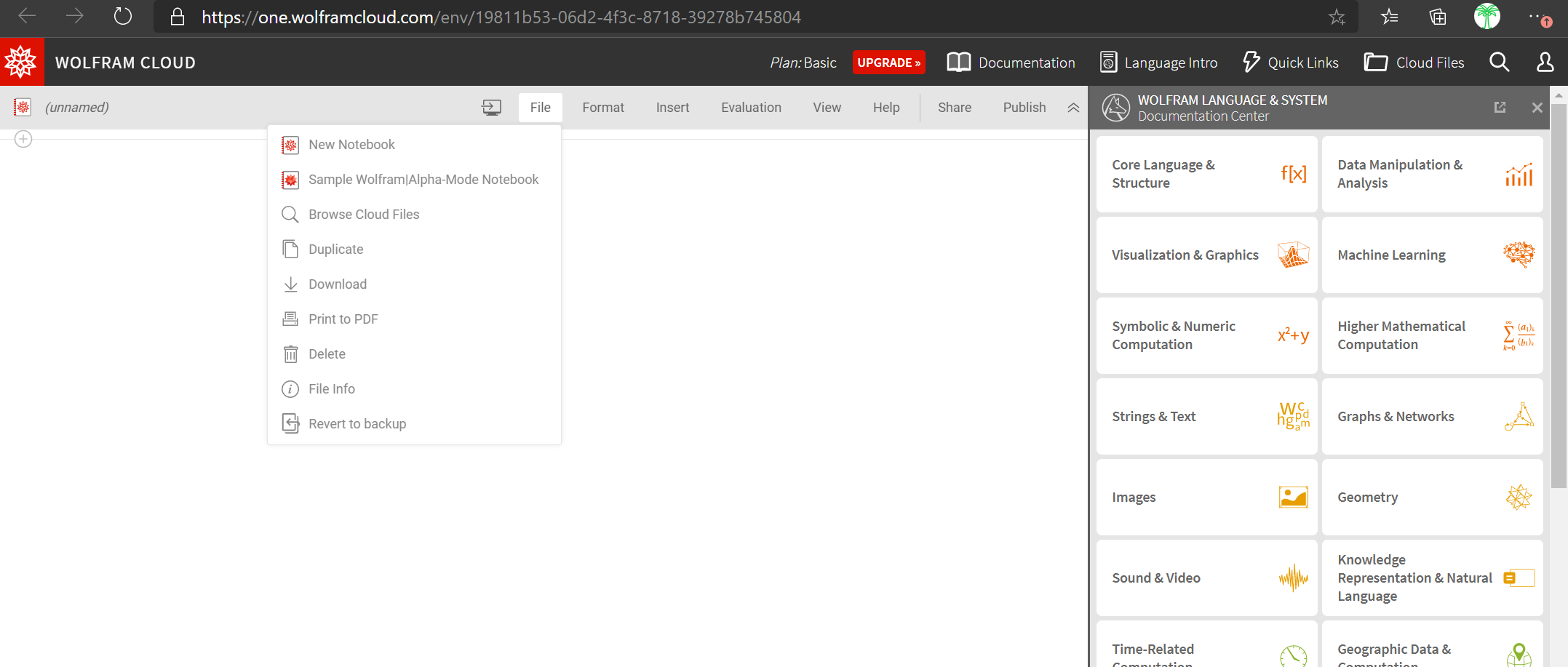
Task: Open Quick Links lightning icon
Action: [1251, 63]
